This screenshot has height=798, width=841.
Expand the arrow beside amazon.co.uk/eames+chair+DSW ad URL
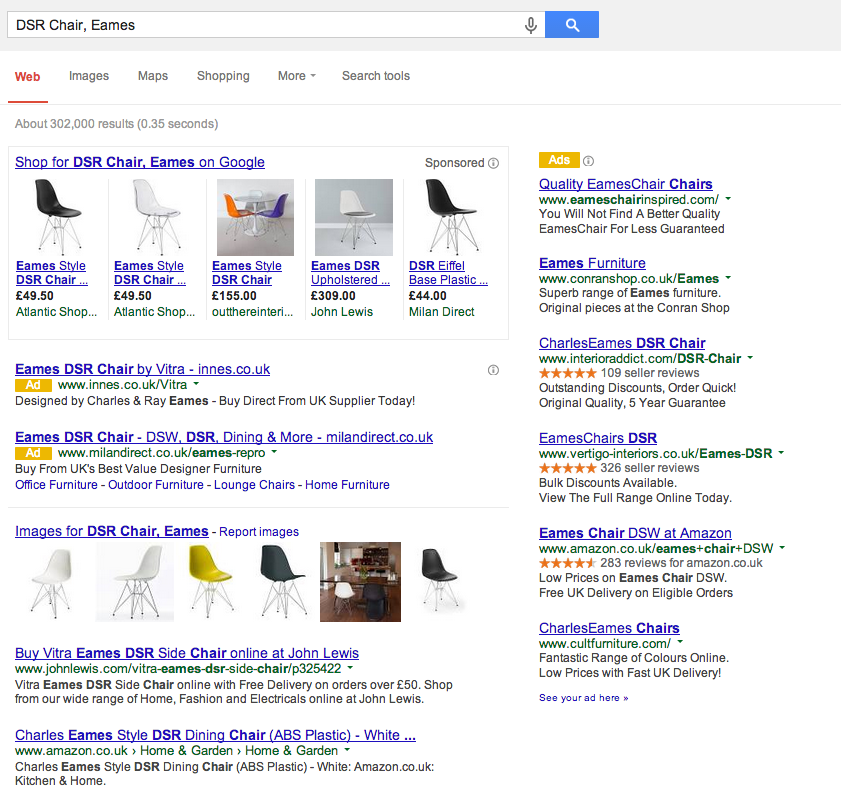[783, 548]
